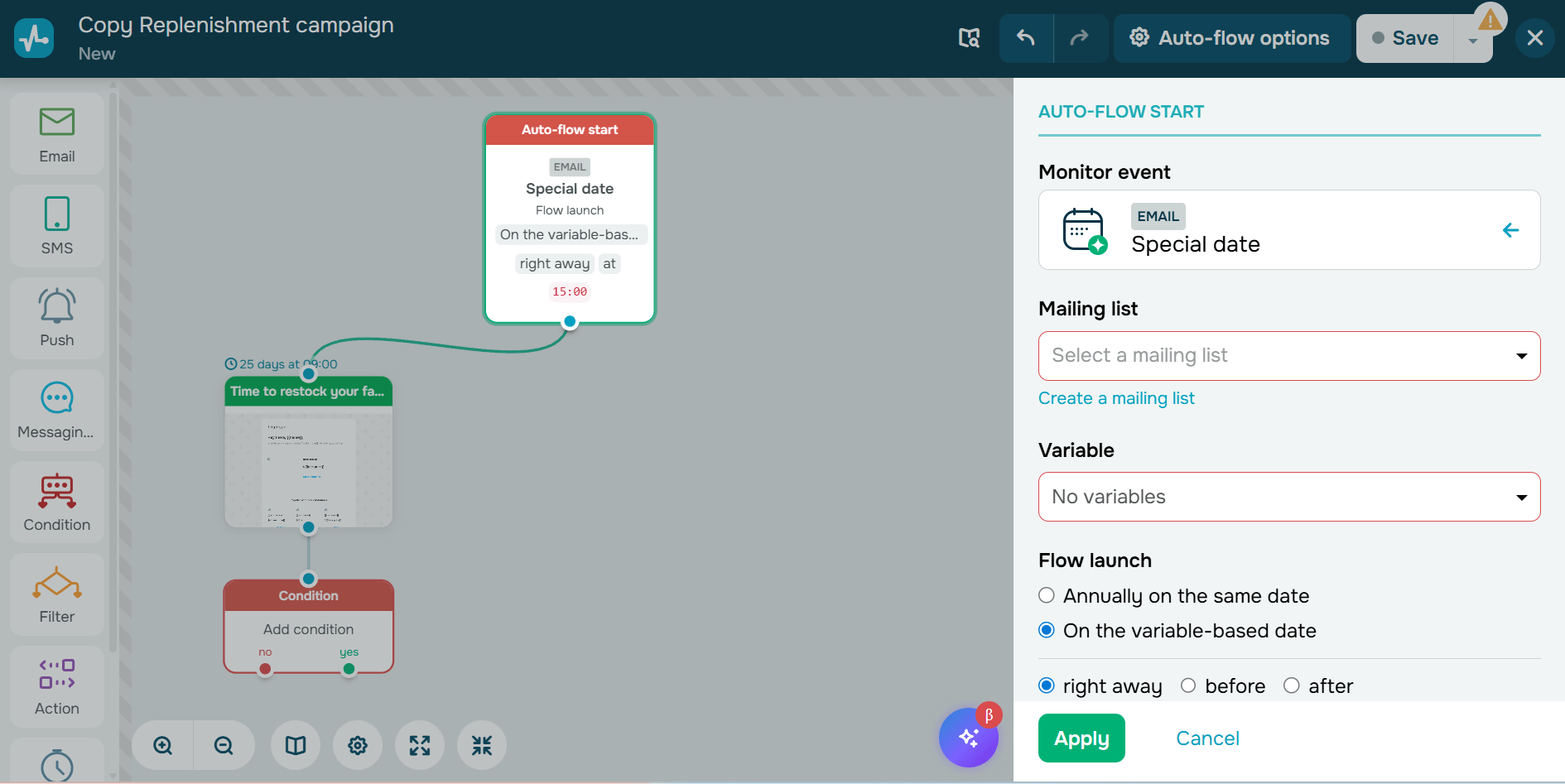This screenshot has width=1565, height=784.
Task: Select On the variable-based date
Action: tap(1047, 630)
